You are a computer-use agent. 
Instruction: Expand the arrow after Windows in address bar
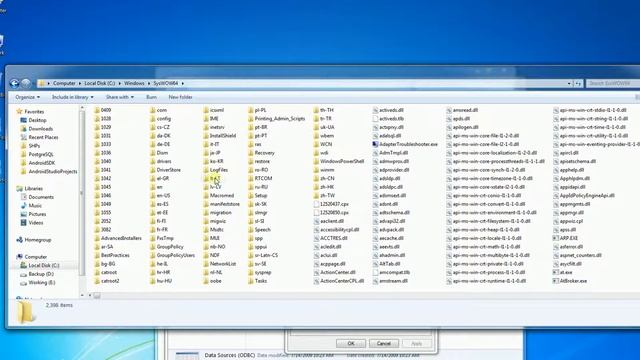coord(149,83)
